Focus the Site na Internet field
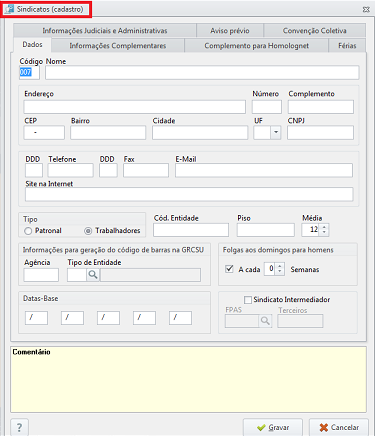This screenshot has height=436, width=375. [x=189, y=194]
